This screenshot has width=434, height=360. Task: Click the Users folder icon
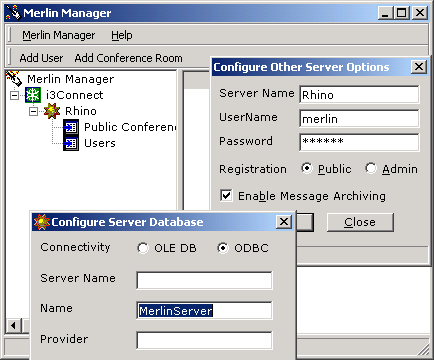[x=71, y=143]
